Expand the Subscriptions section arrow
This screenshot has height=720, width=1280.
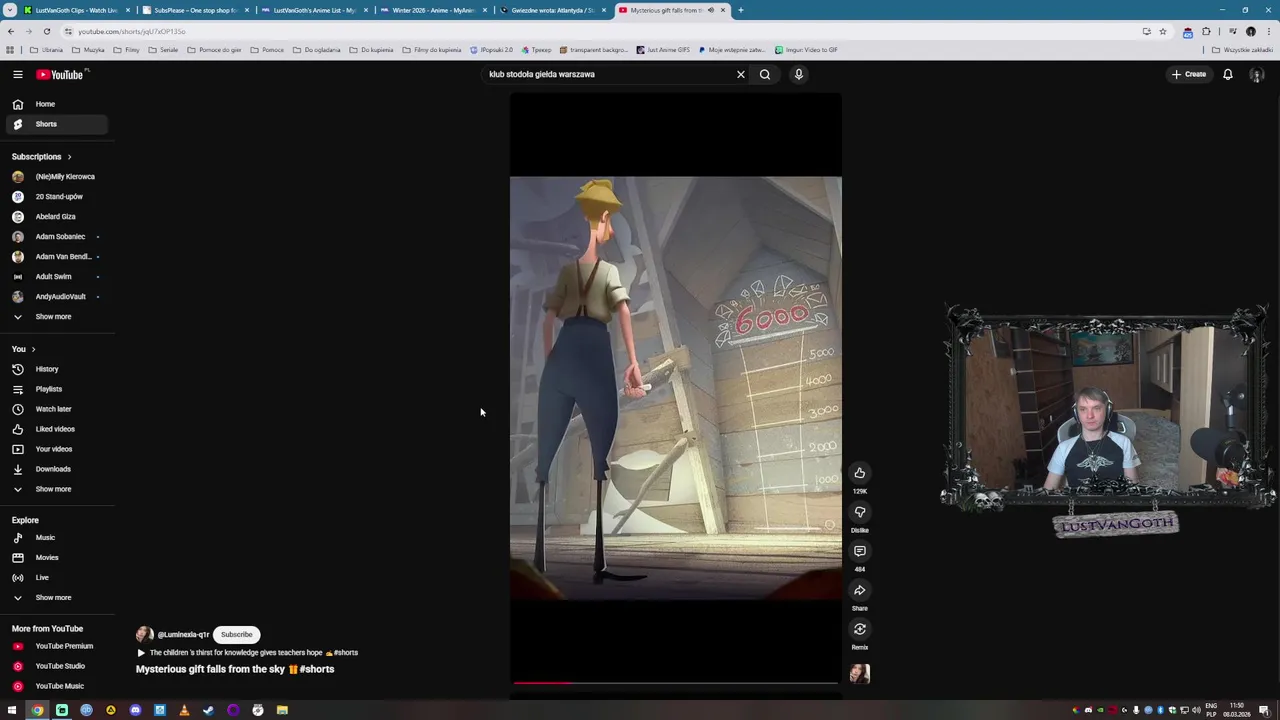(69, 157)
